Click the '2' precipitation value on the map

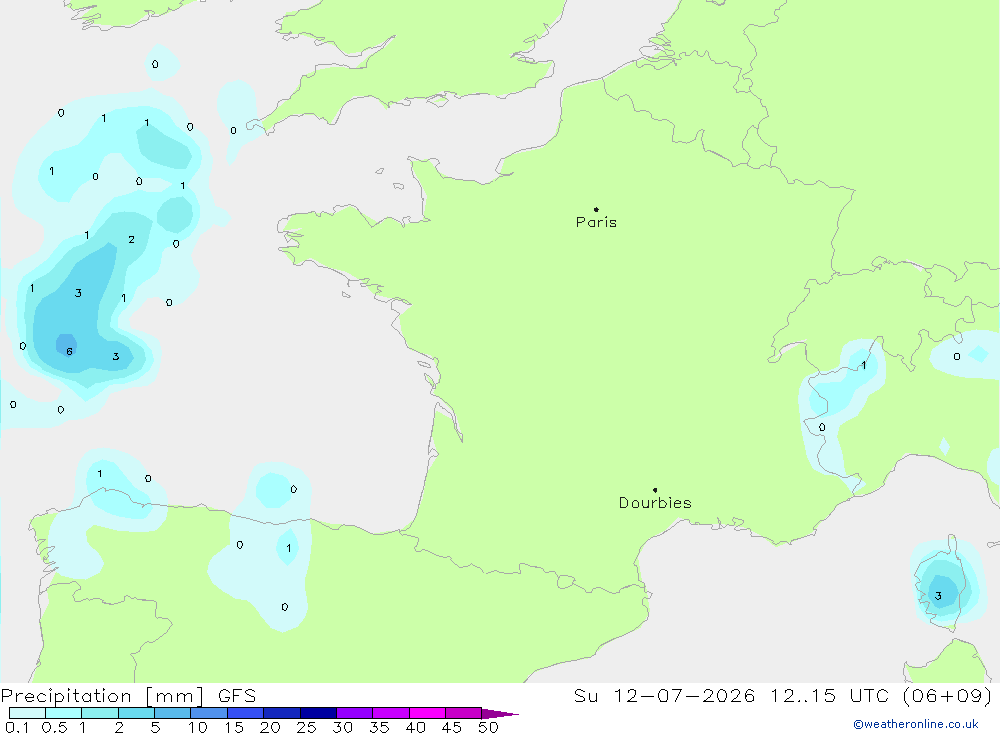(x=131, y=240)
